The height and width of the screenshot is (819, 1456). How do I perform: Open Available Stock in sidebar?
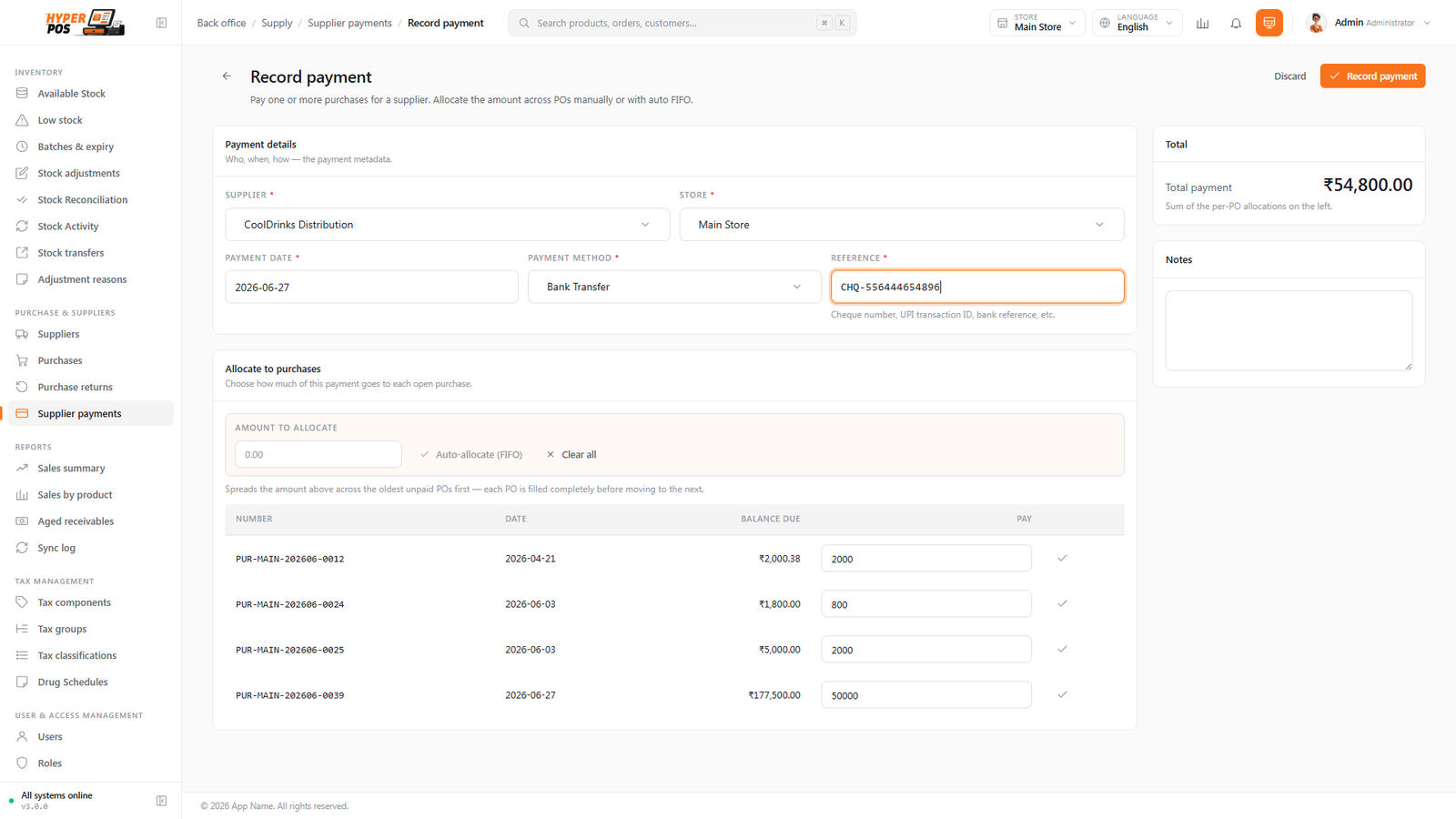click(90, 94)
